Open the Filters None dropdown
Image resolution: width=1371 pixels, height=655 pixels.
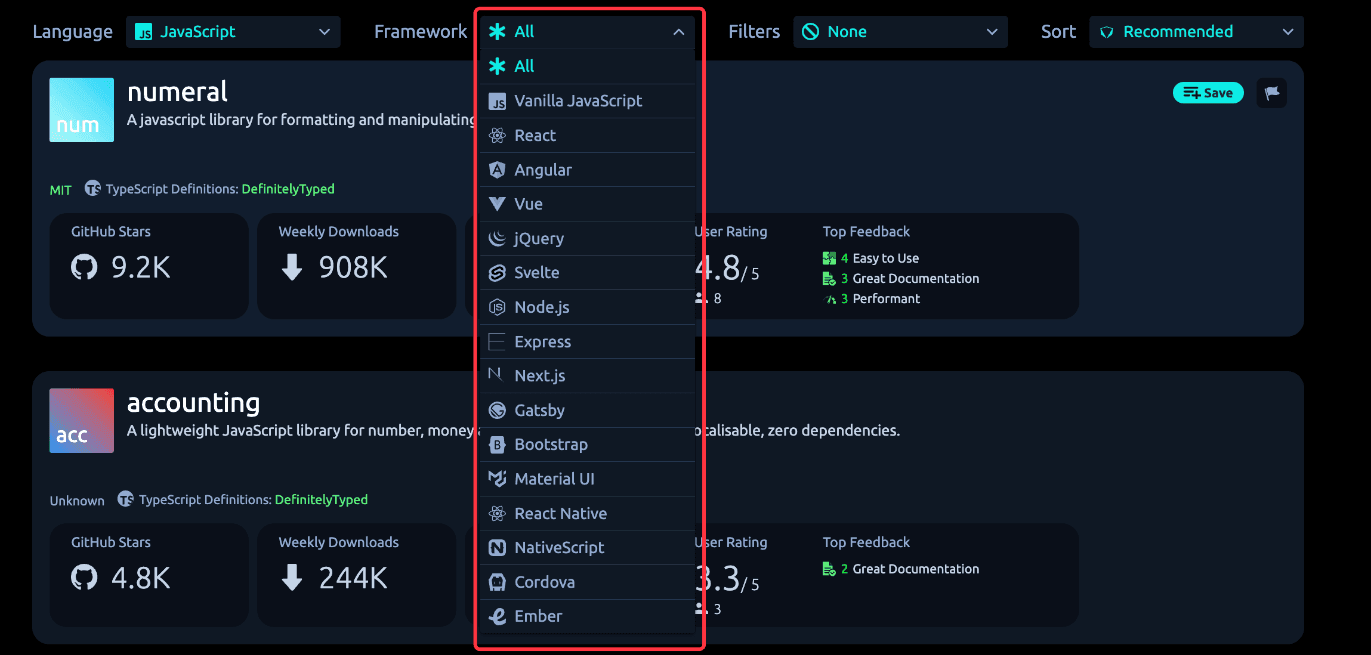900,32
